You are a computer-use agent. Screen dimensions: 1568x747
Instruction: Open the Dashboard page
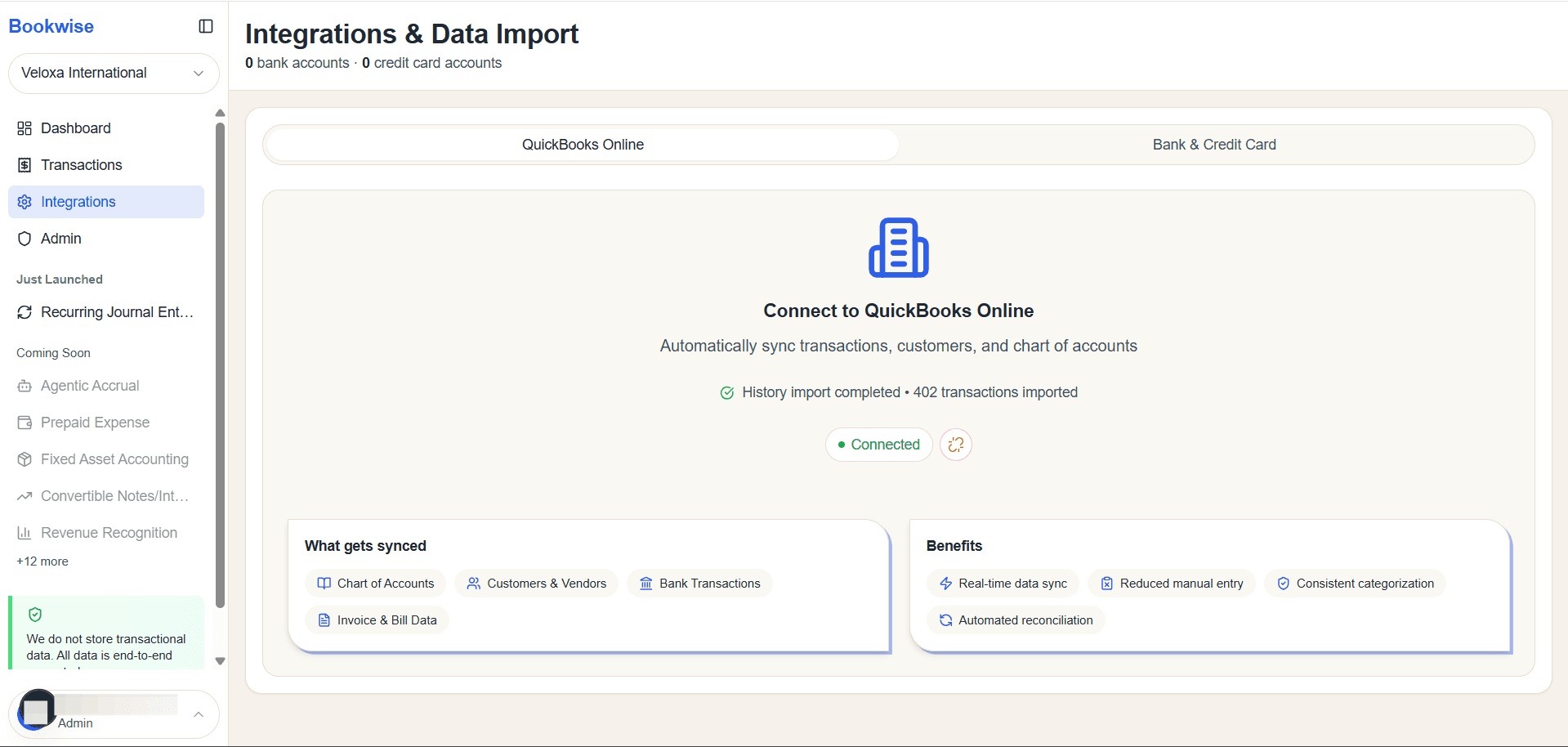tap(106, 128)
